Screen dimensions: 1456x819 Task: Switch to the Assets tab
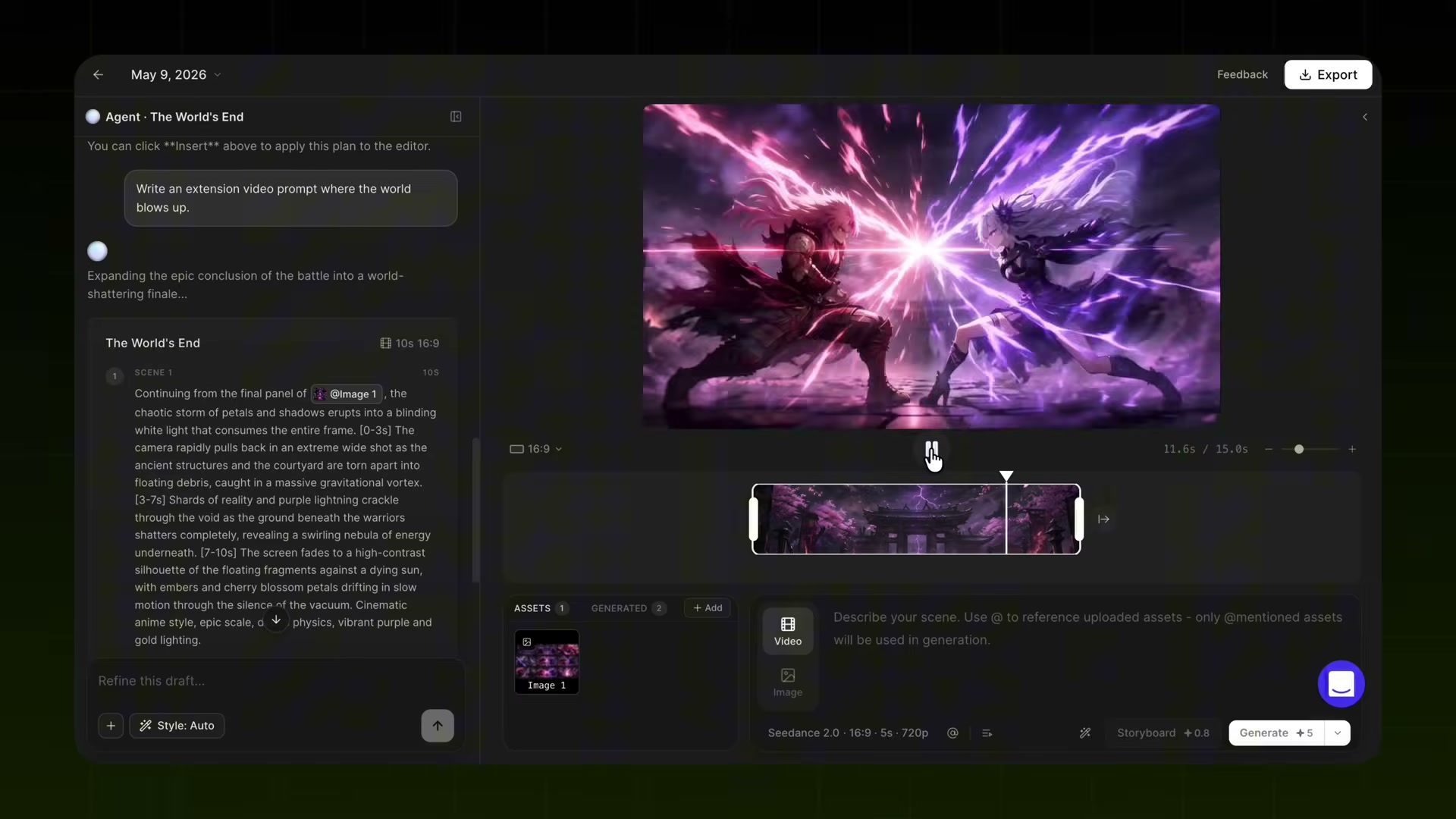click(541, 608)
